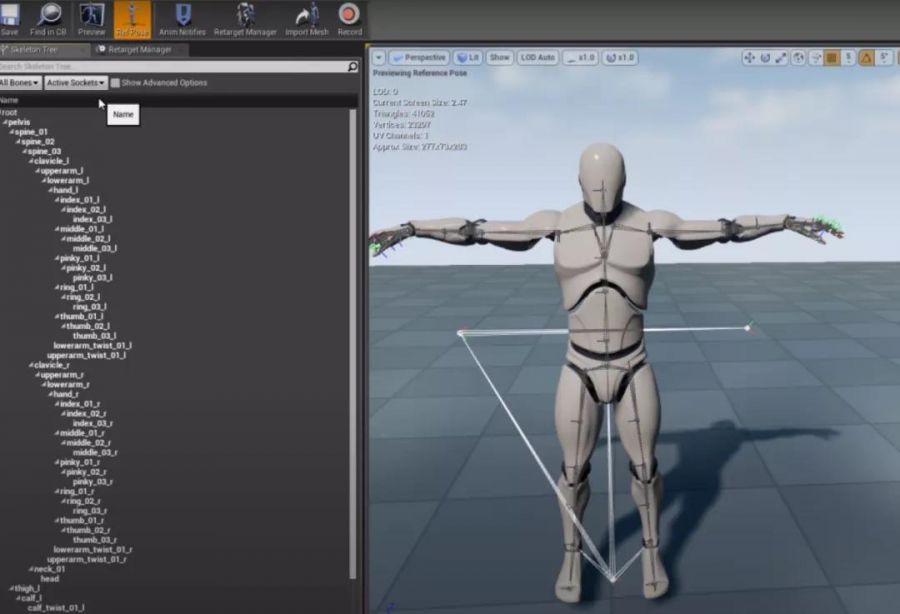The height and width of the screenshot is (614, 900).
Task: Toggle grid snapping orange button
Action: pos(832,58)
